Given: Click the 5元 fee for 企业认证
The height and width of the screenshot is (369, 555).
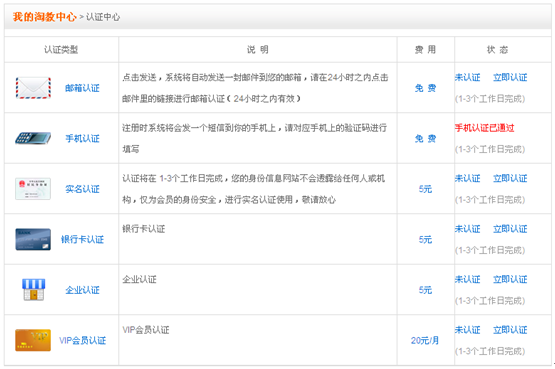Looking at the screenshot, I should 425,290.
